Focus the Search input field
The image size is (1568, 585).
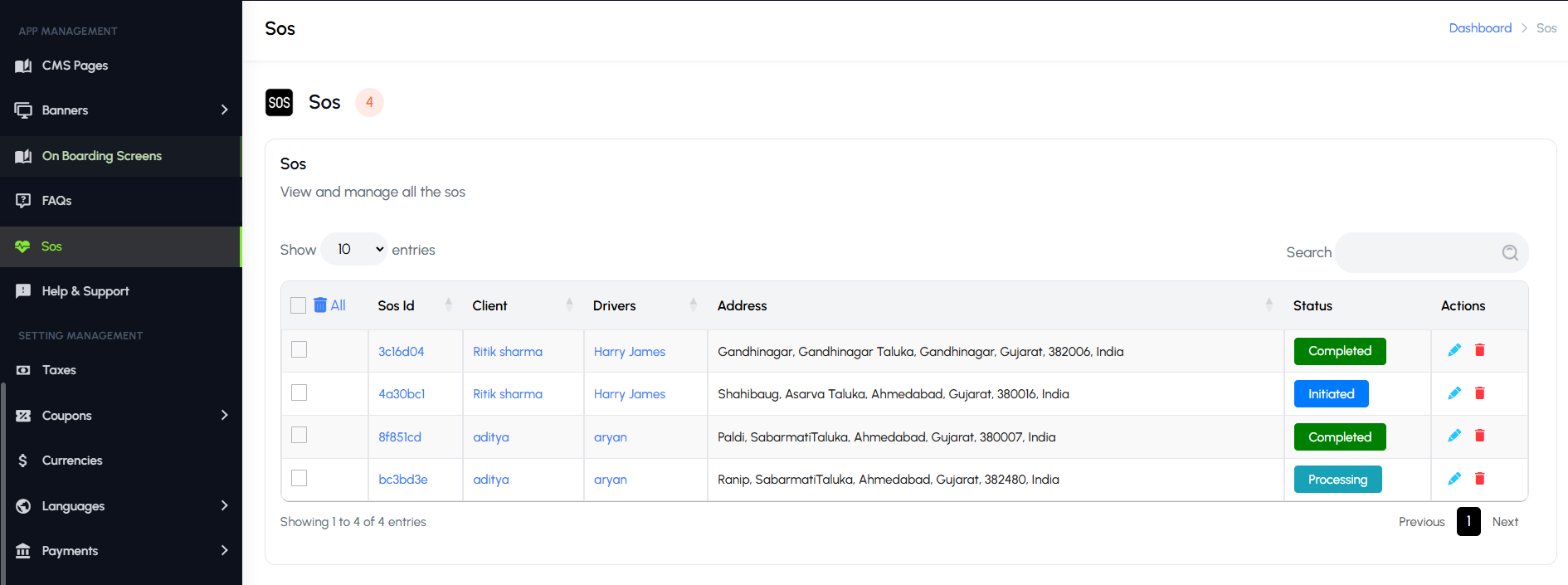(x=1417, y=253)
